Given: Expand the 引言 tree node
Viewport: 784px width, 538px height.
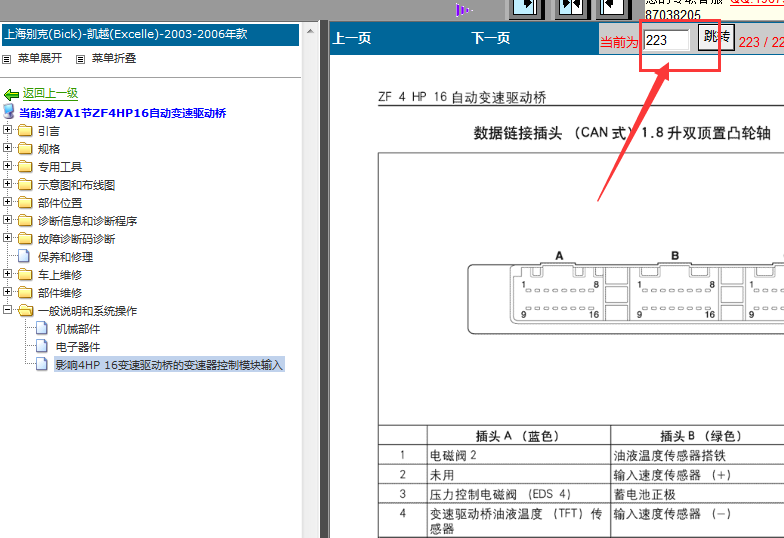Looking at the screenshot, I should 7,130.
